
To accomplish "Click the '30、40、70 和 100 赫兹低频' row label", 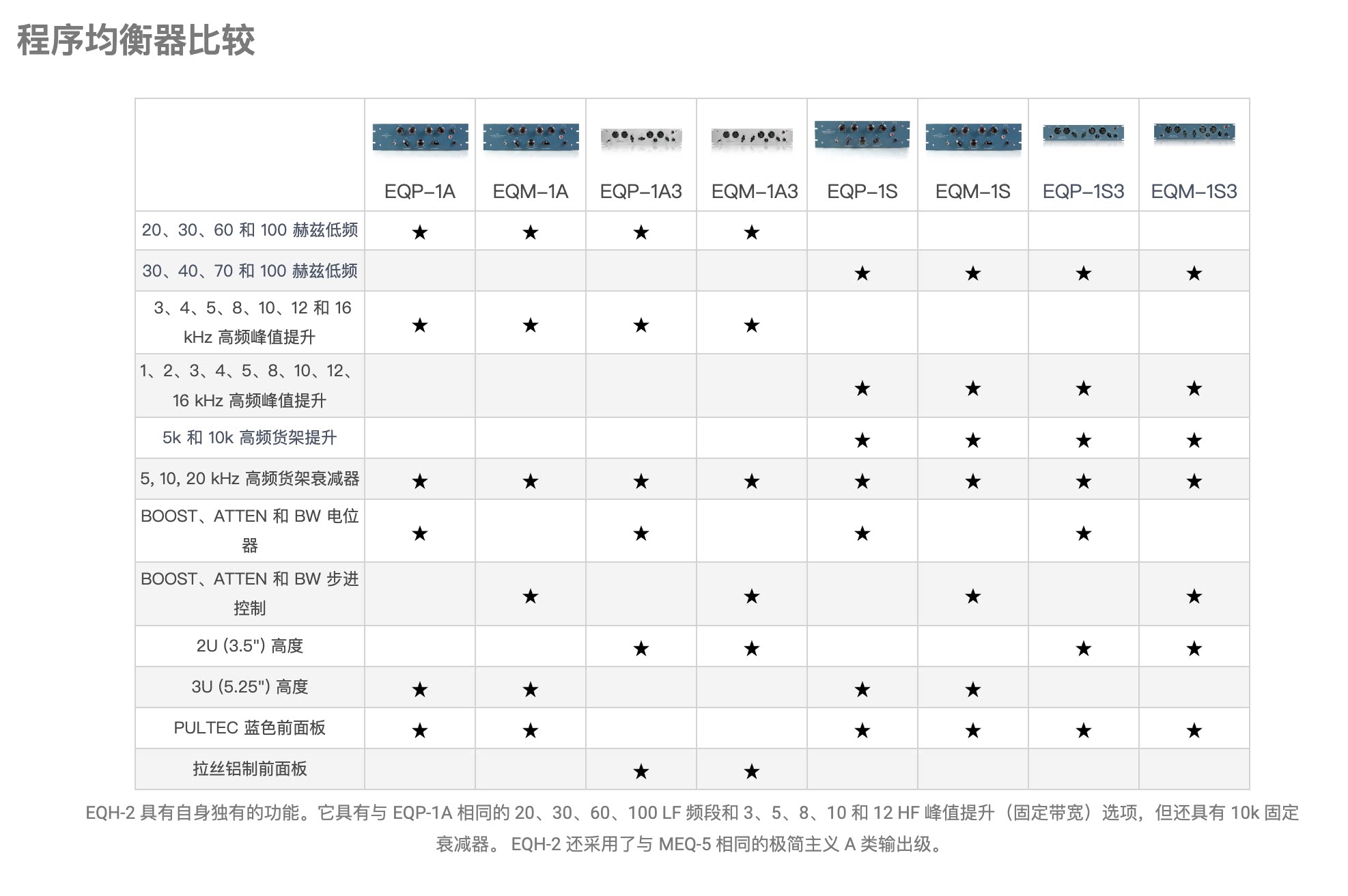I will (250, 271).
